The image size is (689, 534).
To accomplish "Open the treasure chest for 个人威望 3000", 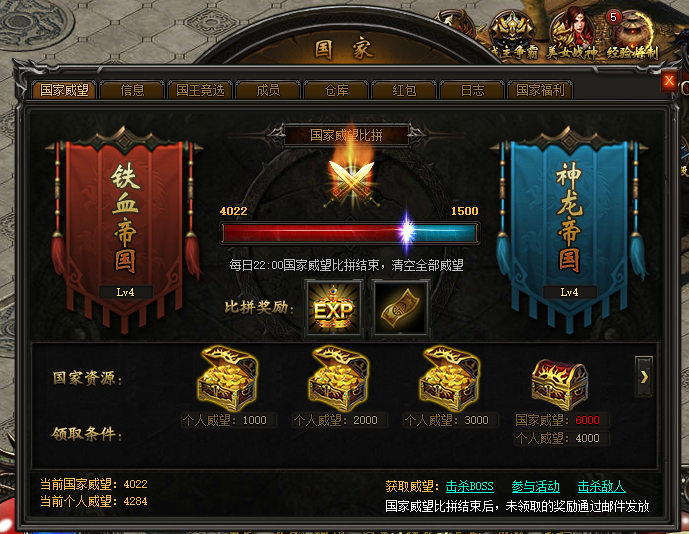I will coord(449,378).
